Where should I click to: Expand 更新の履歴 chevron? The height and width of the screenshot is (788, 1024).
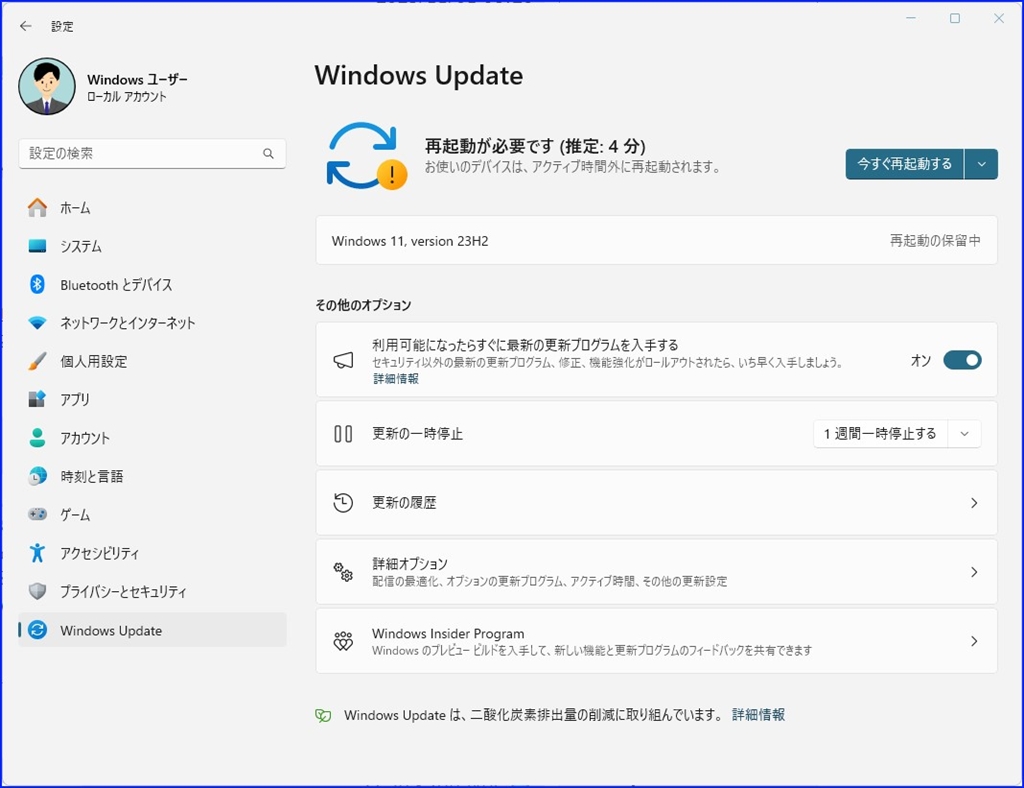pos(974,503)
